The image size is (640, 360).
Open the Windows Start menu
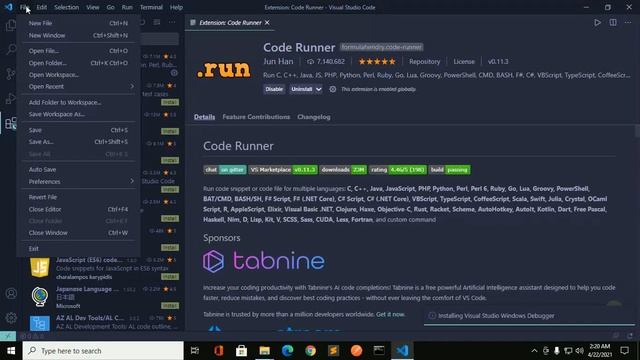pos(11,351)
